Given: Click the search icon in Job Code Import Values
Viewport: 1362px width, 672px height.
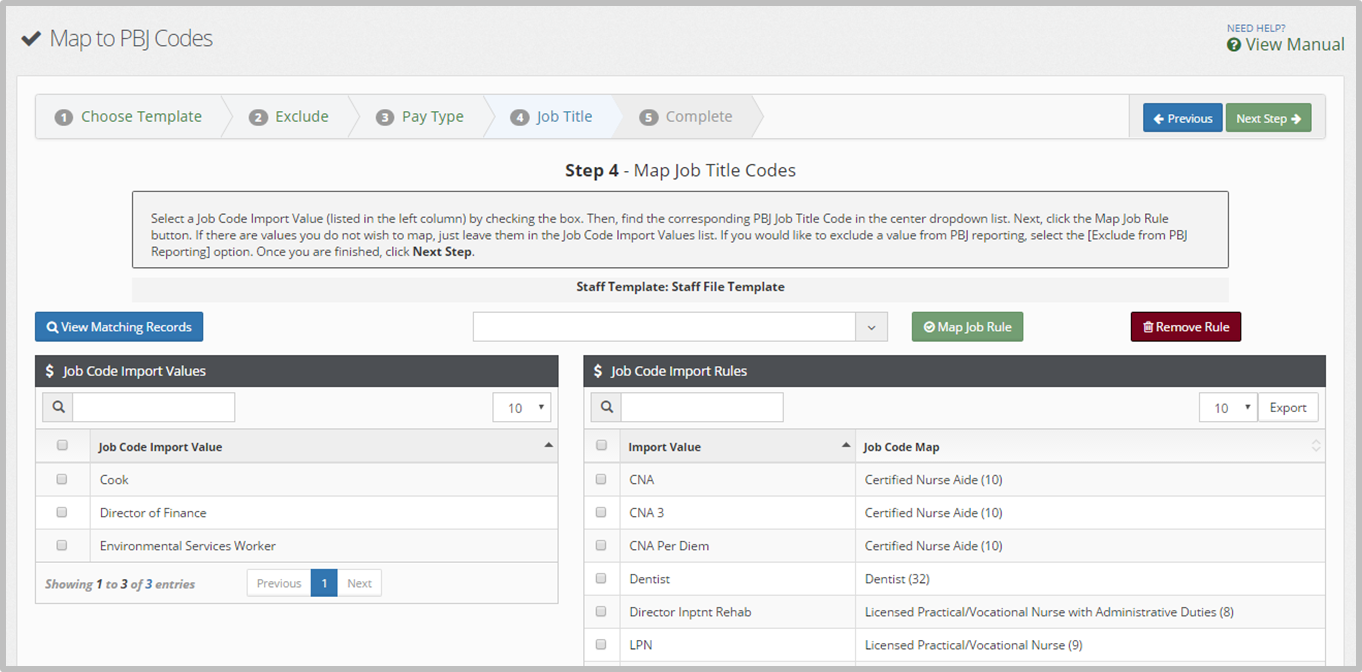Looking at the screenshot, I should pyautogui.click(x=58, y=407).
